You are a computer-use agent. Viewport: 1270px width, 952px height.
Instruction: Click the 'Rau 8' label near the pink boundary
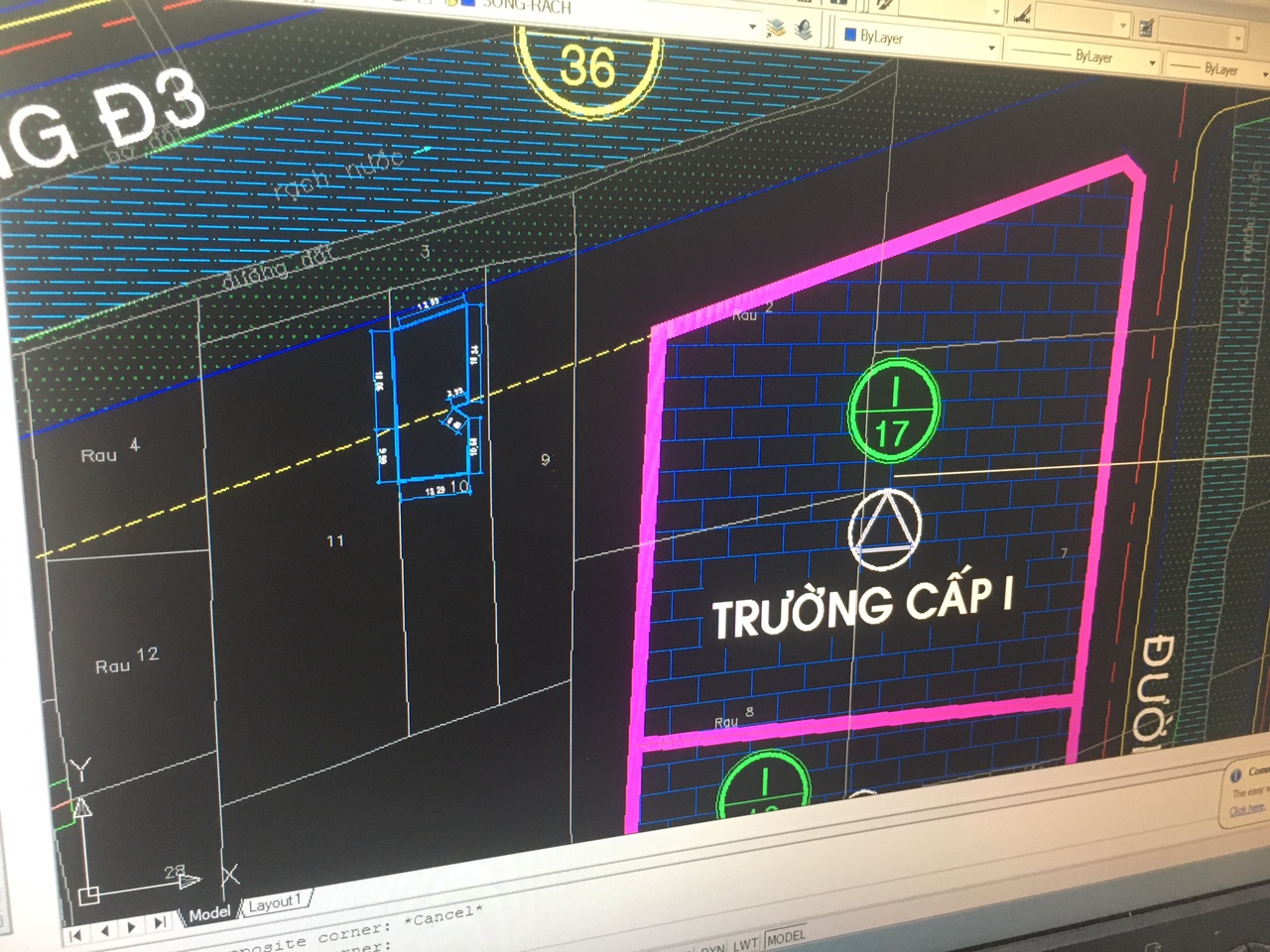[x=734, y=717]
